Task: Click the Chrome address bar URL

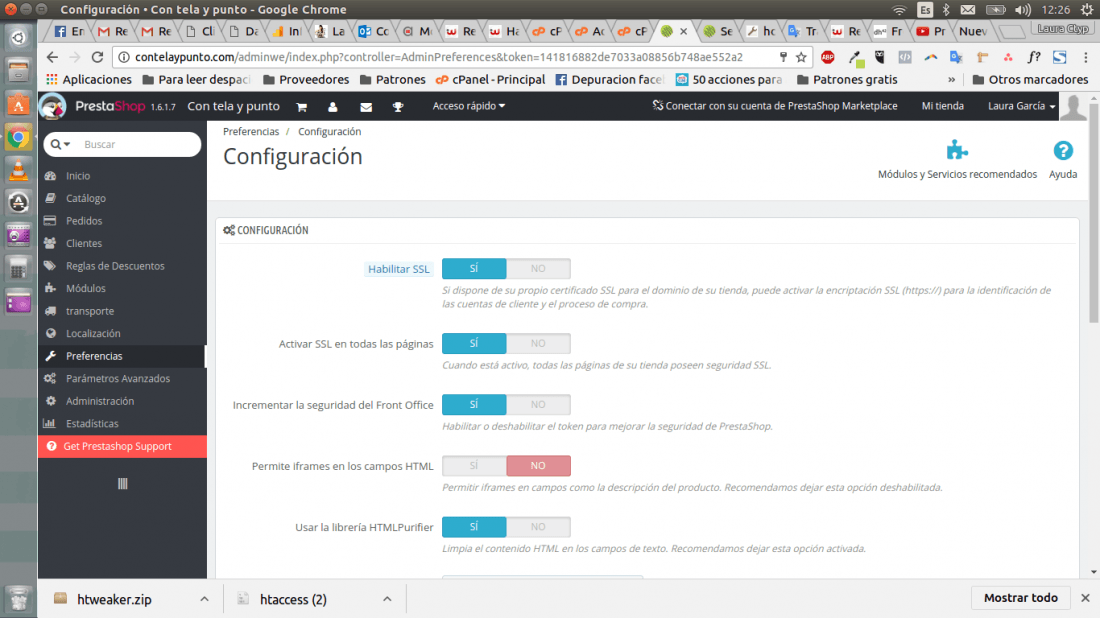Action: 438,57
